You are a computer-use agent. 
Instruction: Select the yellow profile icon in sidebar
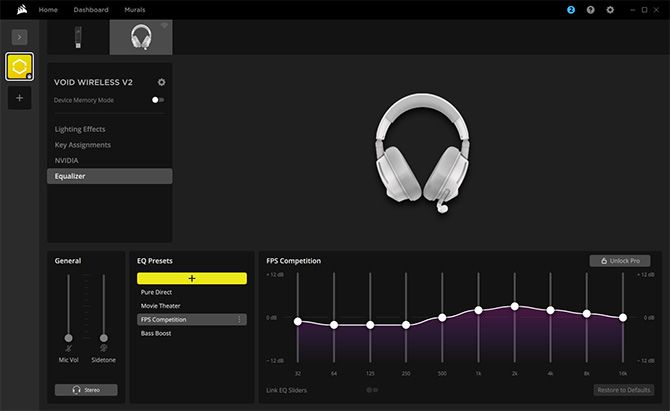20,67
